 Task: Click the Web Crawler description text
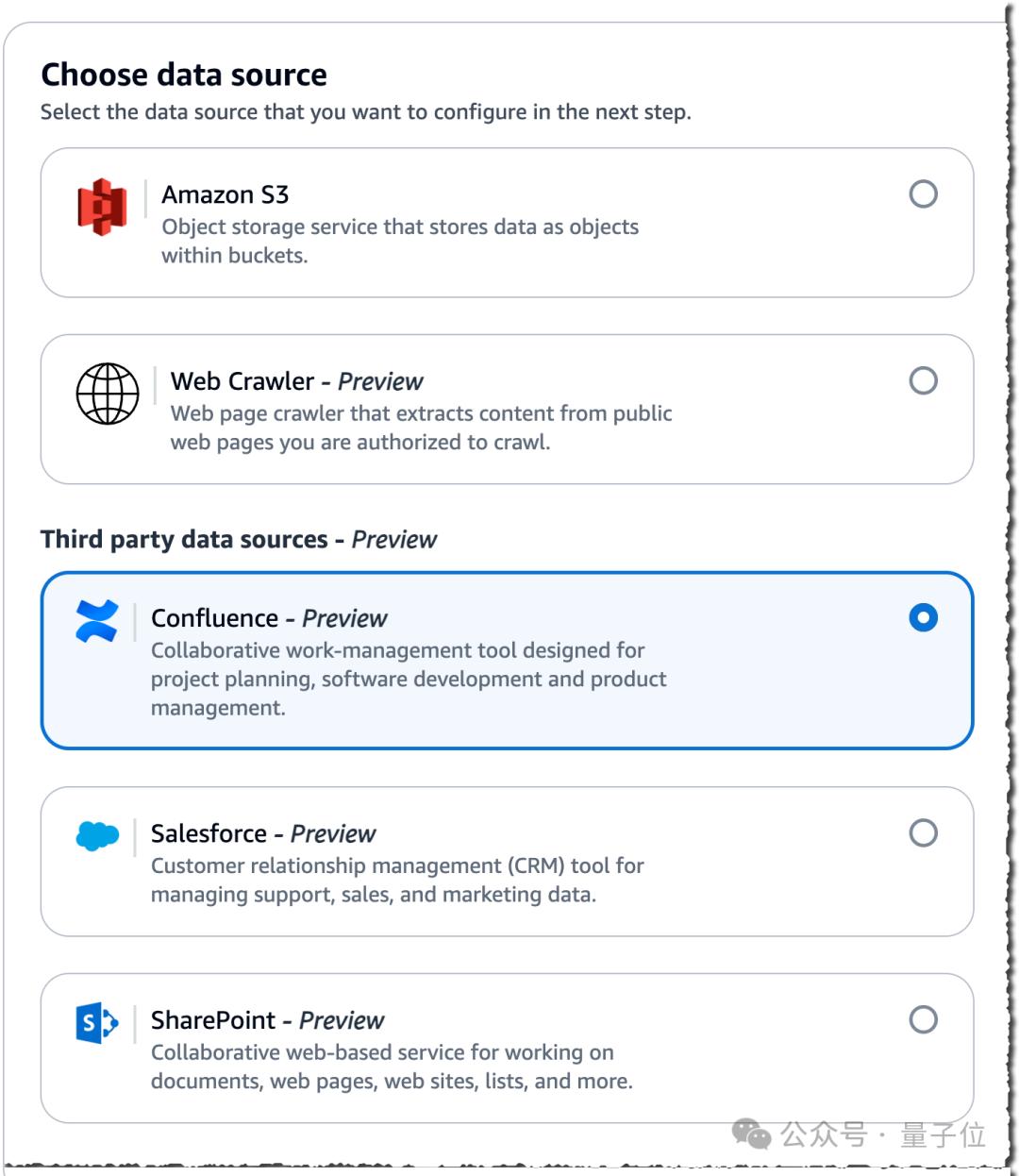coord(422,428)
